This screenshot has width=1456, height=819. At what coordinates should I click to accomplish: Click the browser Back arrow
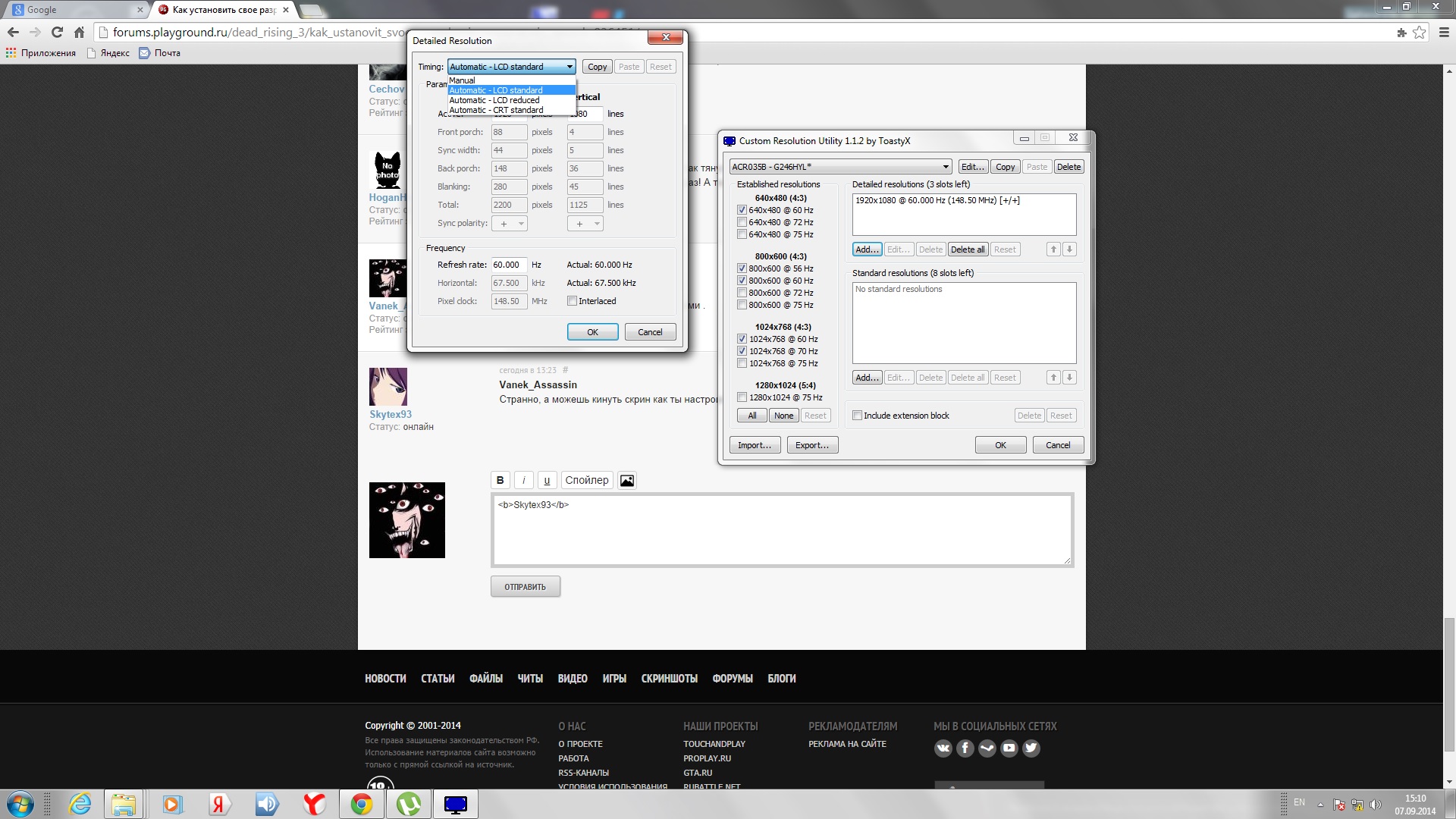(x=13, y=32)
